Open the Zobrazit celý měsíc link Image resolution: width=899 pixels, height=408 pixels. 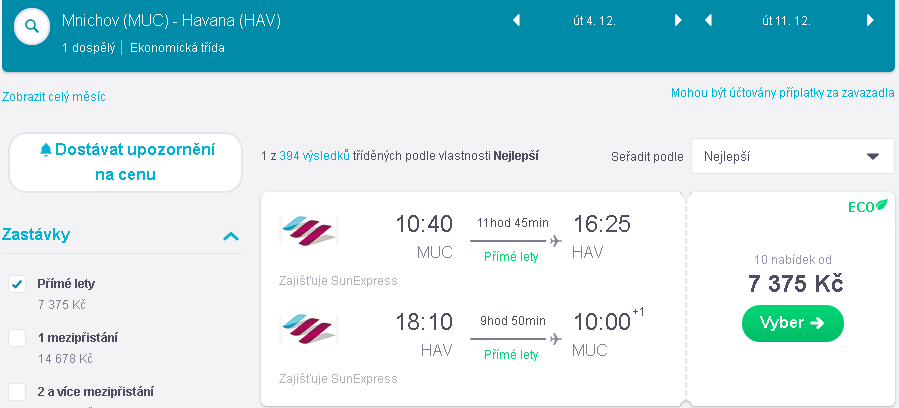pos(54,96)
